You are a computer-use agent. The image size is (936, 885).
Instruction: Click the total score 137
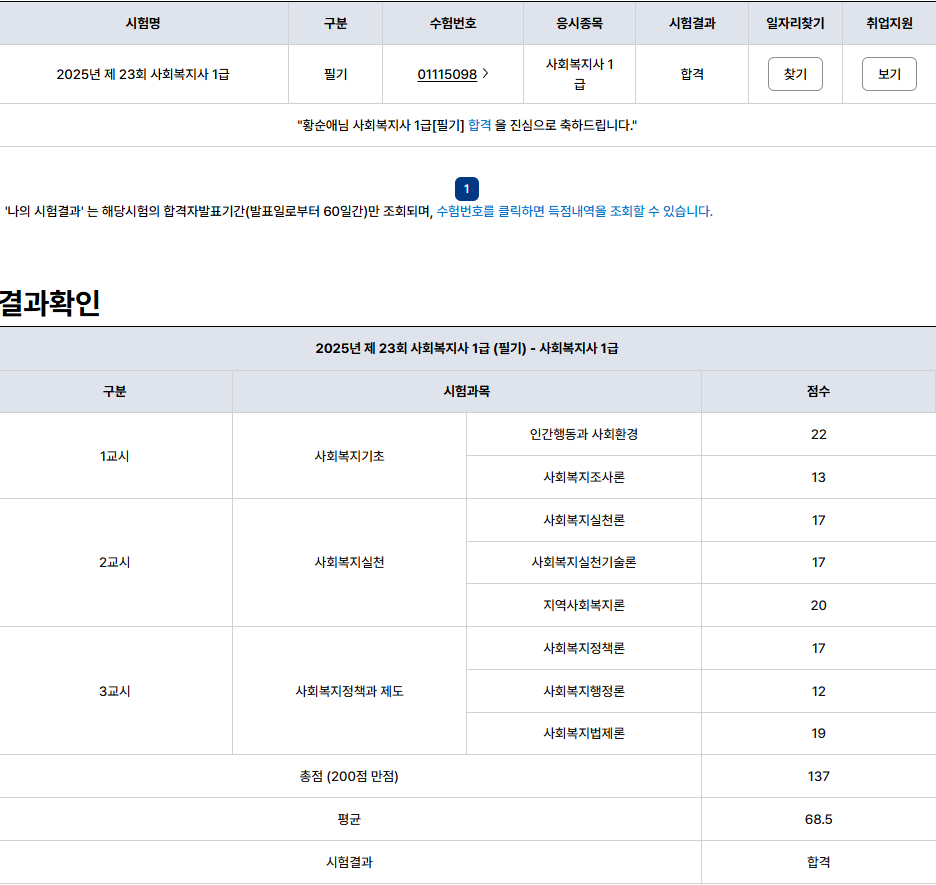coord(818,776)
